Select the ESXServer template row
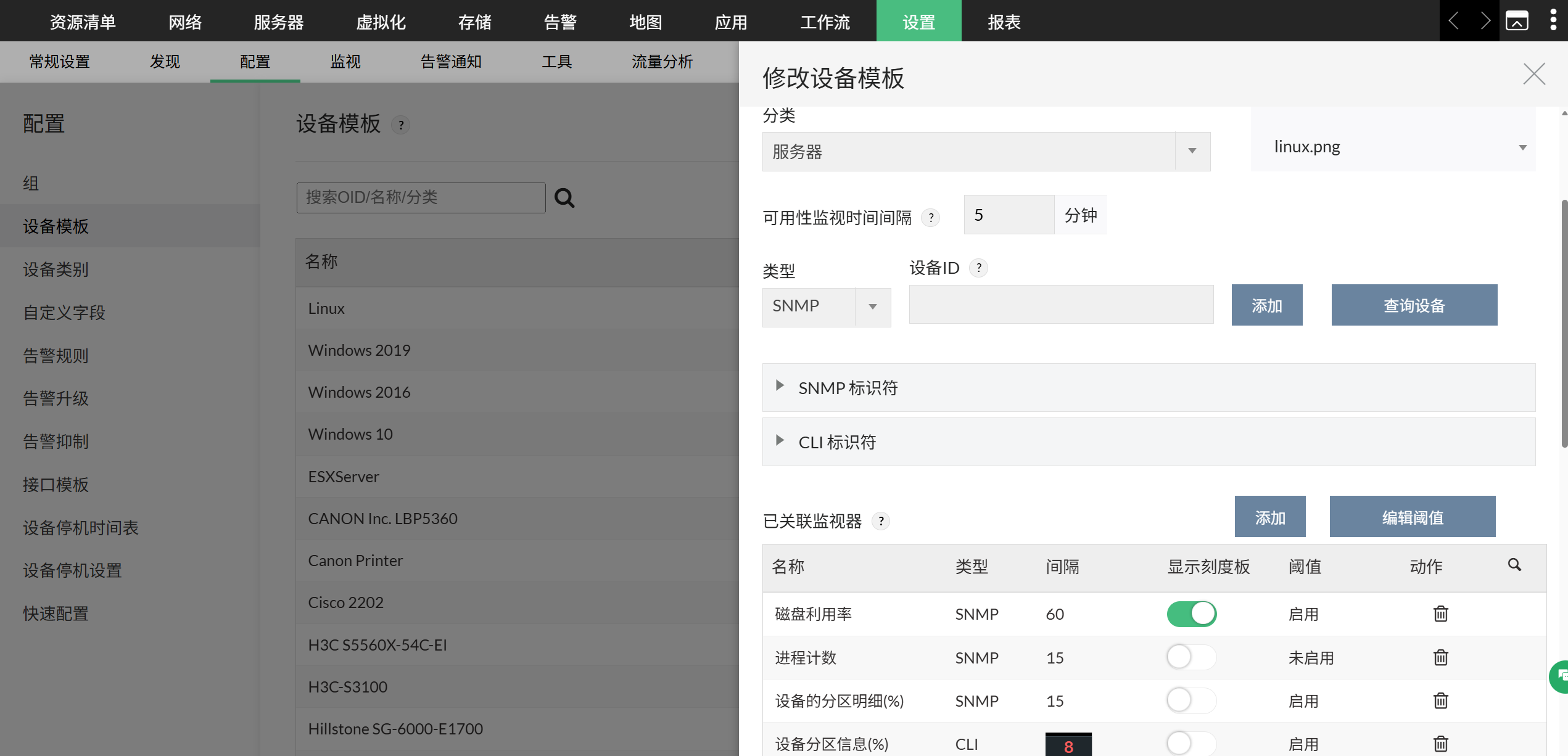Image resolution: width=1568 pixels, height=756 pixels. point(517,477)
